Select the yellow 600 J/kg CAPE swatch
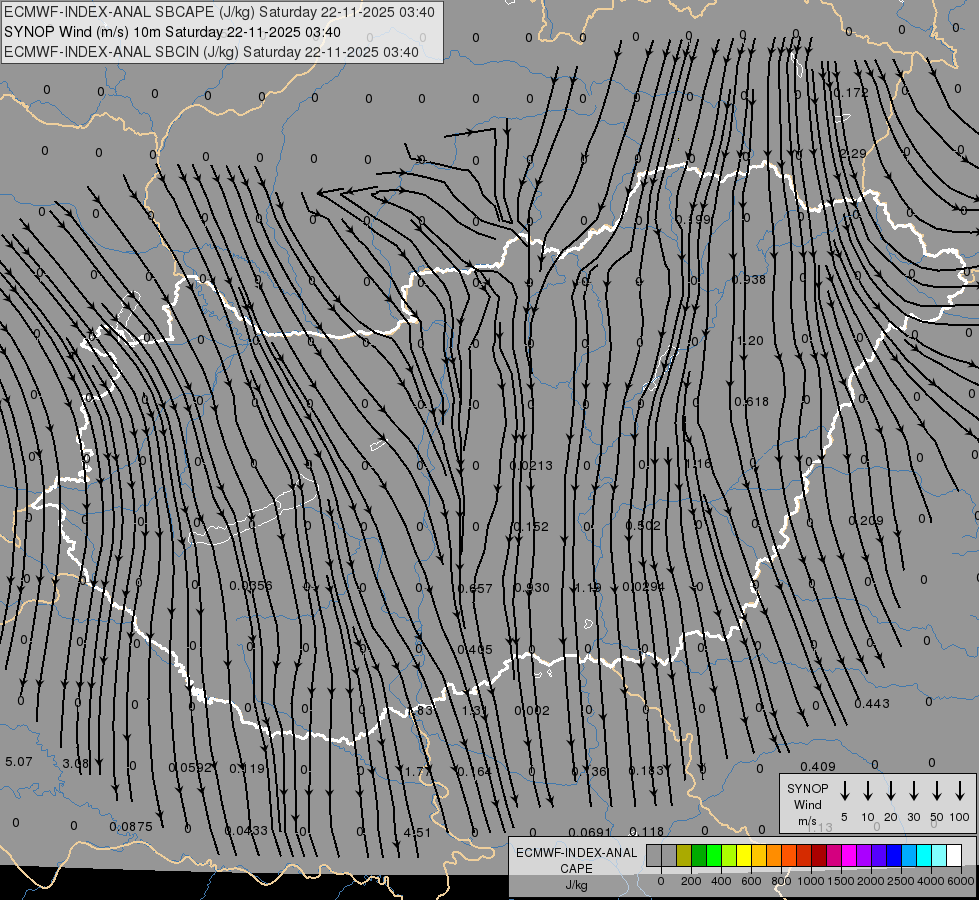The width and height of the screenshot is (979, 900). [x=744, y=855]
